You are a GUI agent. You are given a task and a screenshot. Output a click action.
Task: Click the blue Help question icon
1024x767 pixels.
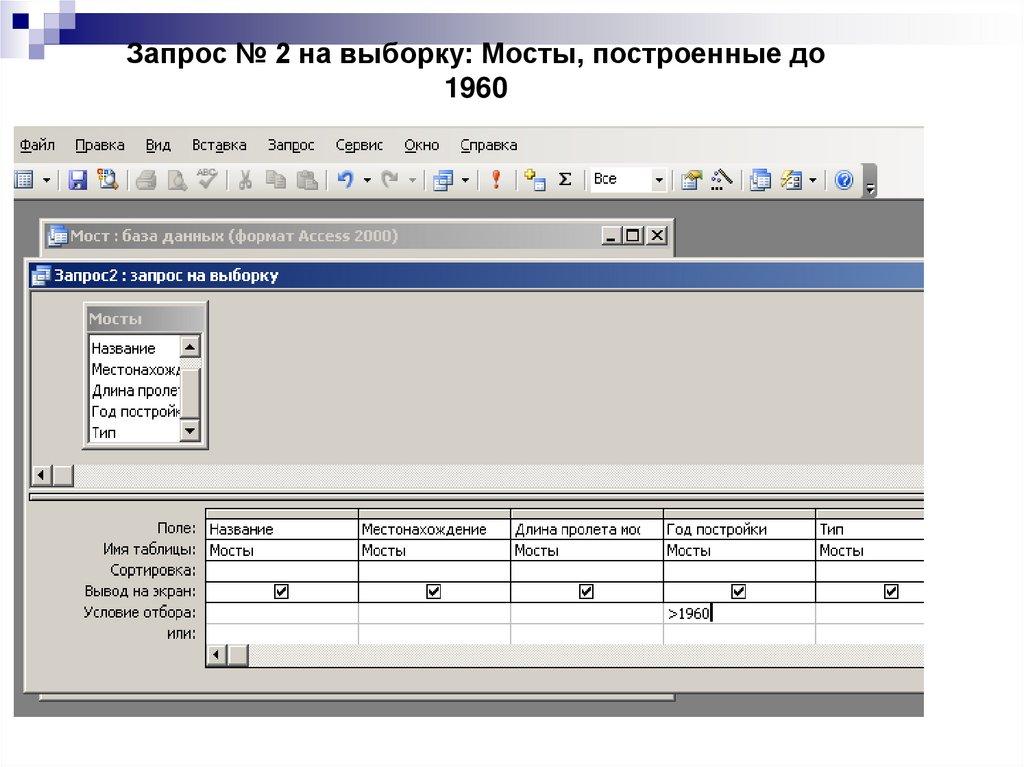coord(844,180)
